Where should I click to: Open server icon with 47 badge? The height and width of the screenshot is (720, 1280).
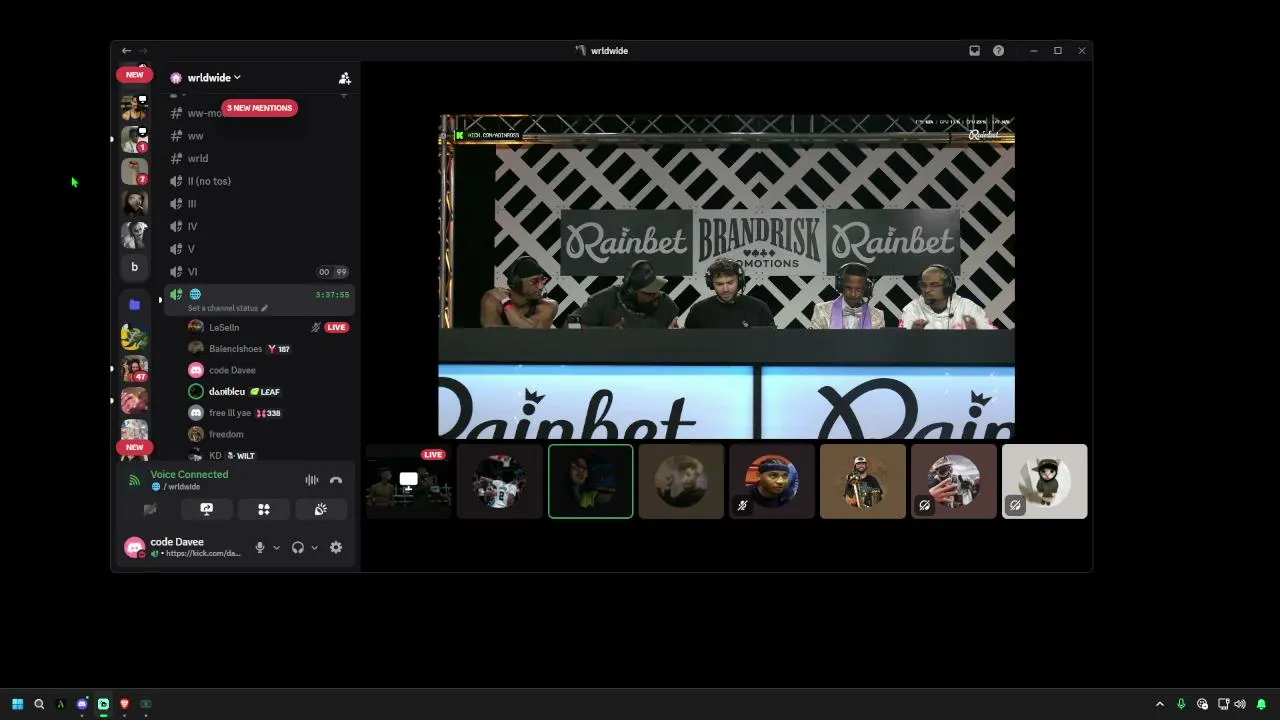(x=134, y=369)
